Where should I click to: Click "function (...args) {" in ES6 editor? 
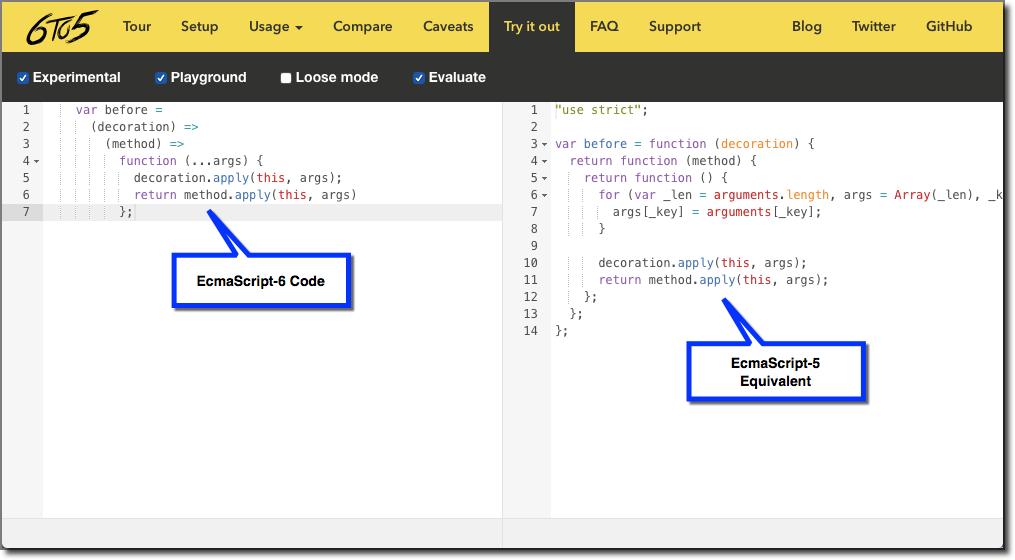coord(191,161)
